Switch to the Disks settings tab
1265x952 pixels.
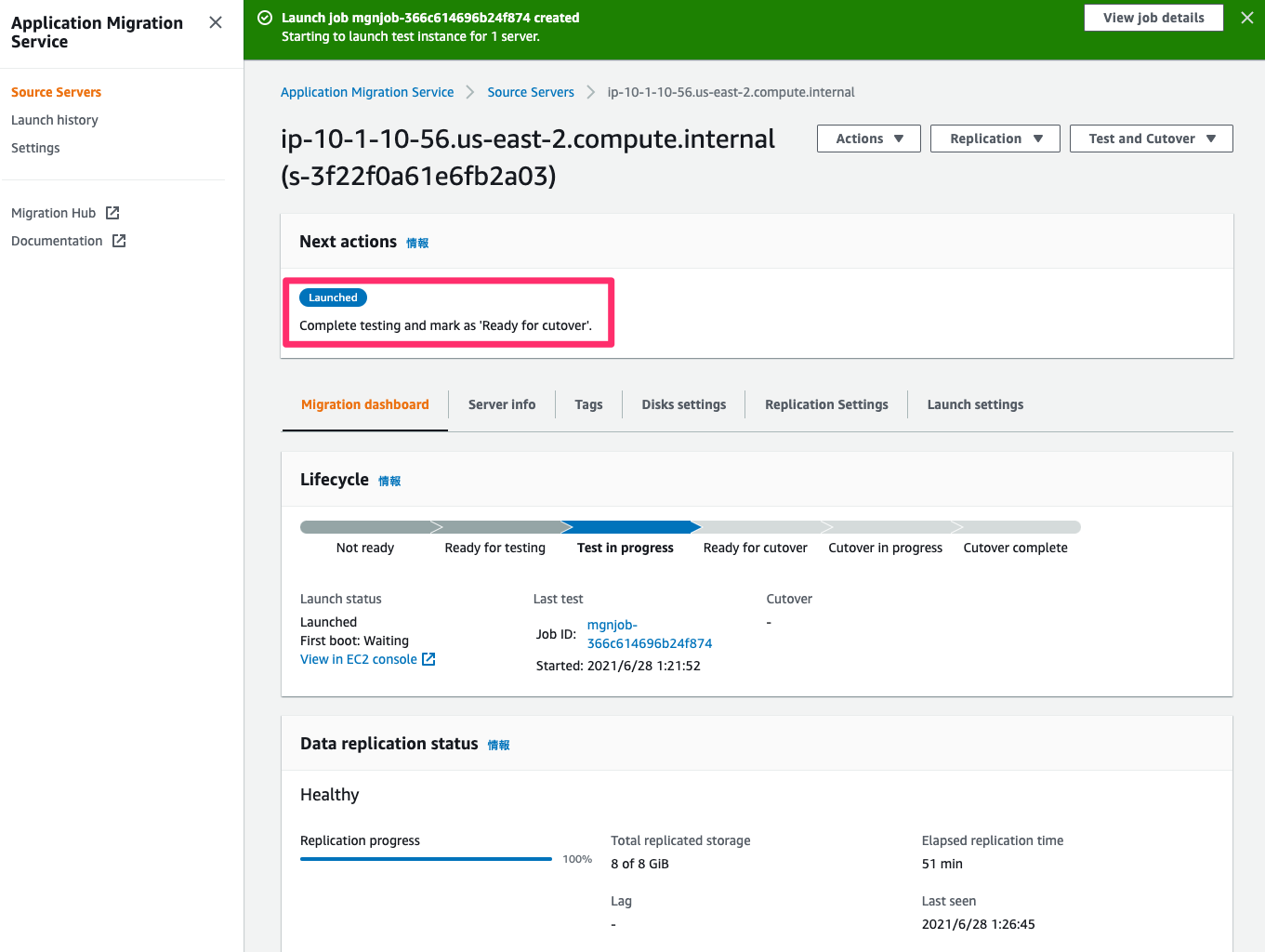(x=684, y=404)
